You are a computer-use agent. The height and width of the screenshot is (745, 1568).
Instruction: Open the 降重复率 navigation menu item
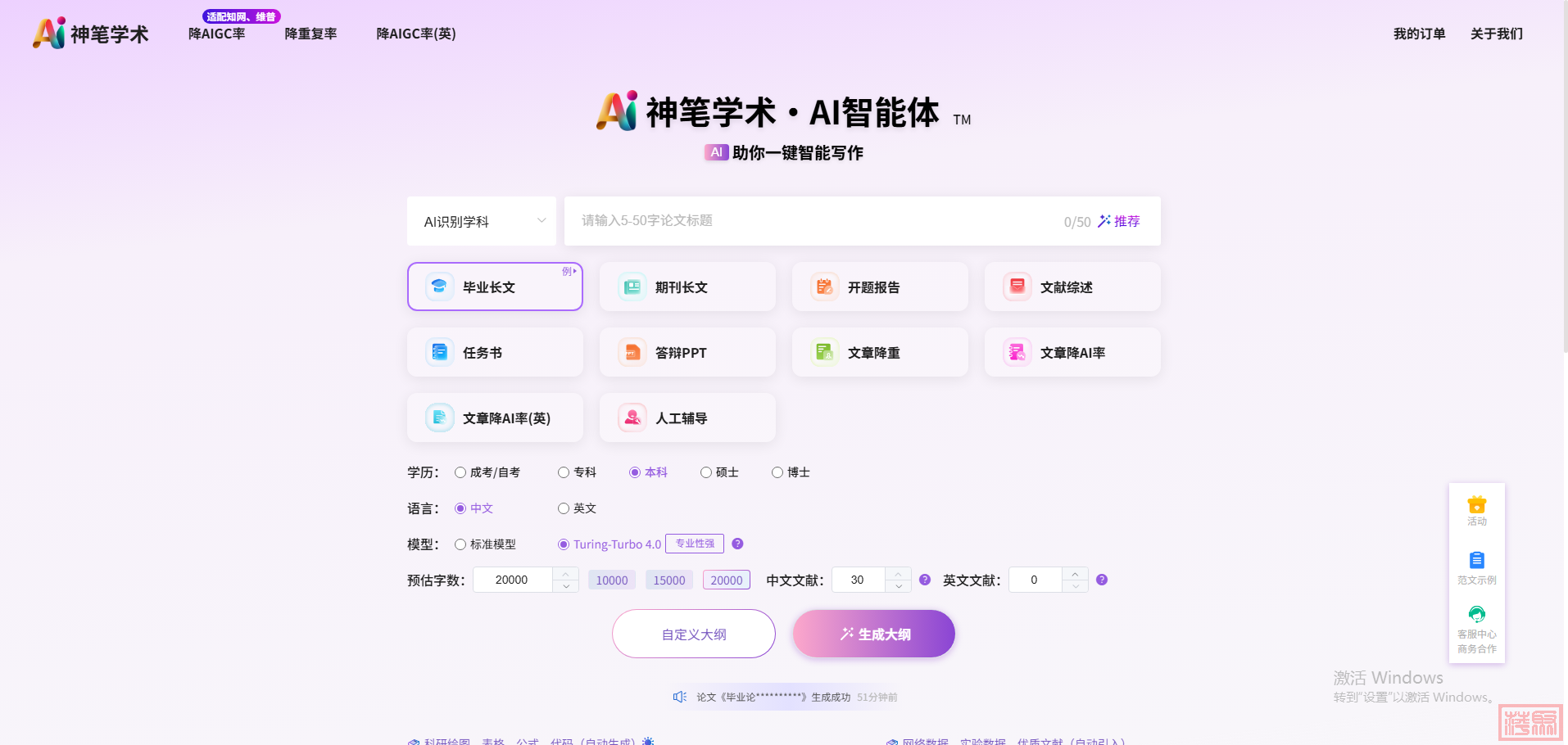point(310,34)
